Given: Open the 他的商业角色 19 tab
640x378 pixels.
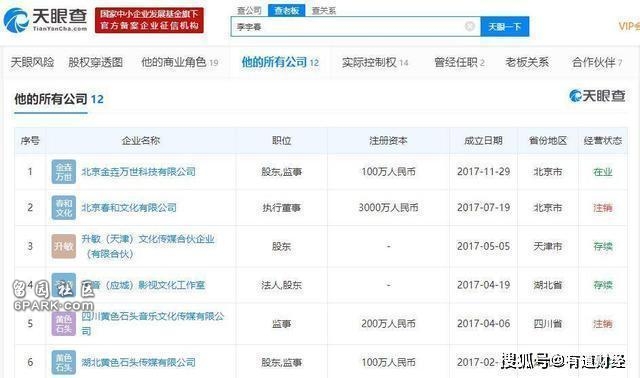Looking at the screenshot, I should (x=180, y=62).
